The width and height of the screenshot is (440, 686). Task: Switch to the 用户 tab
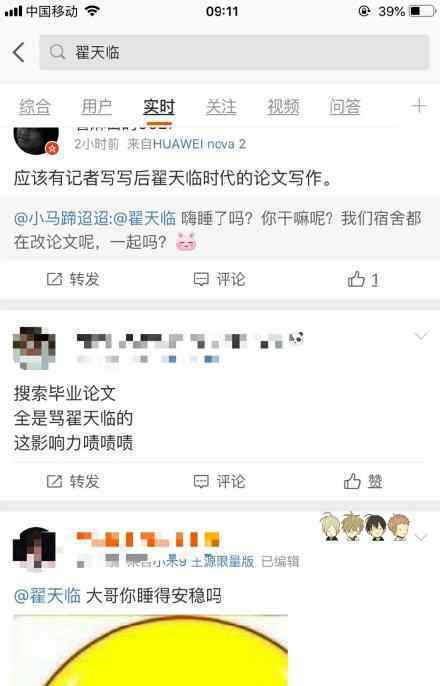pos(97,106)
